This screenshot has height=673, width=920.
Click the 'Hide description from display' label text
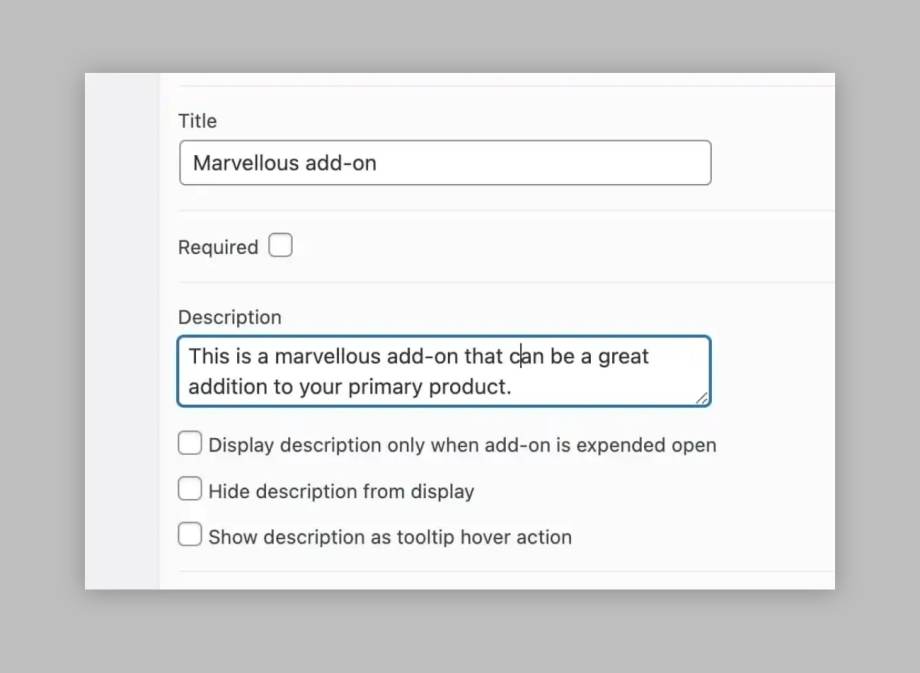(341, 491)
